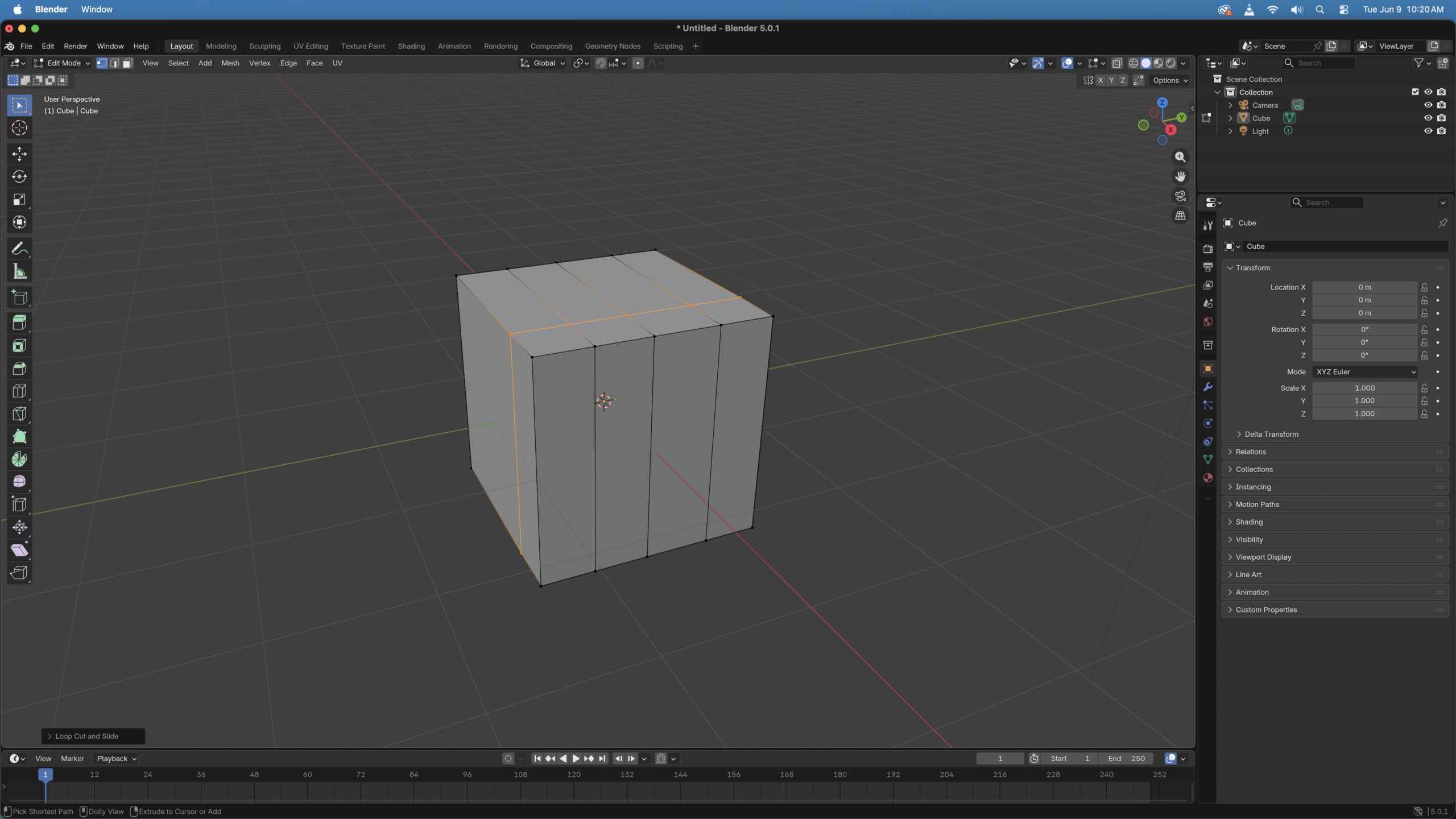The height and width of the screenshot is (819, 1456).
Task: Select the Rotate tool
Action: pos(19,176)
